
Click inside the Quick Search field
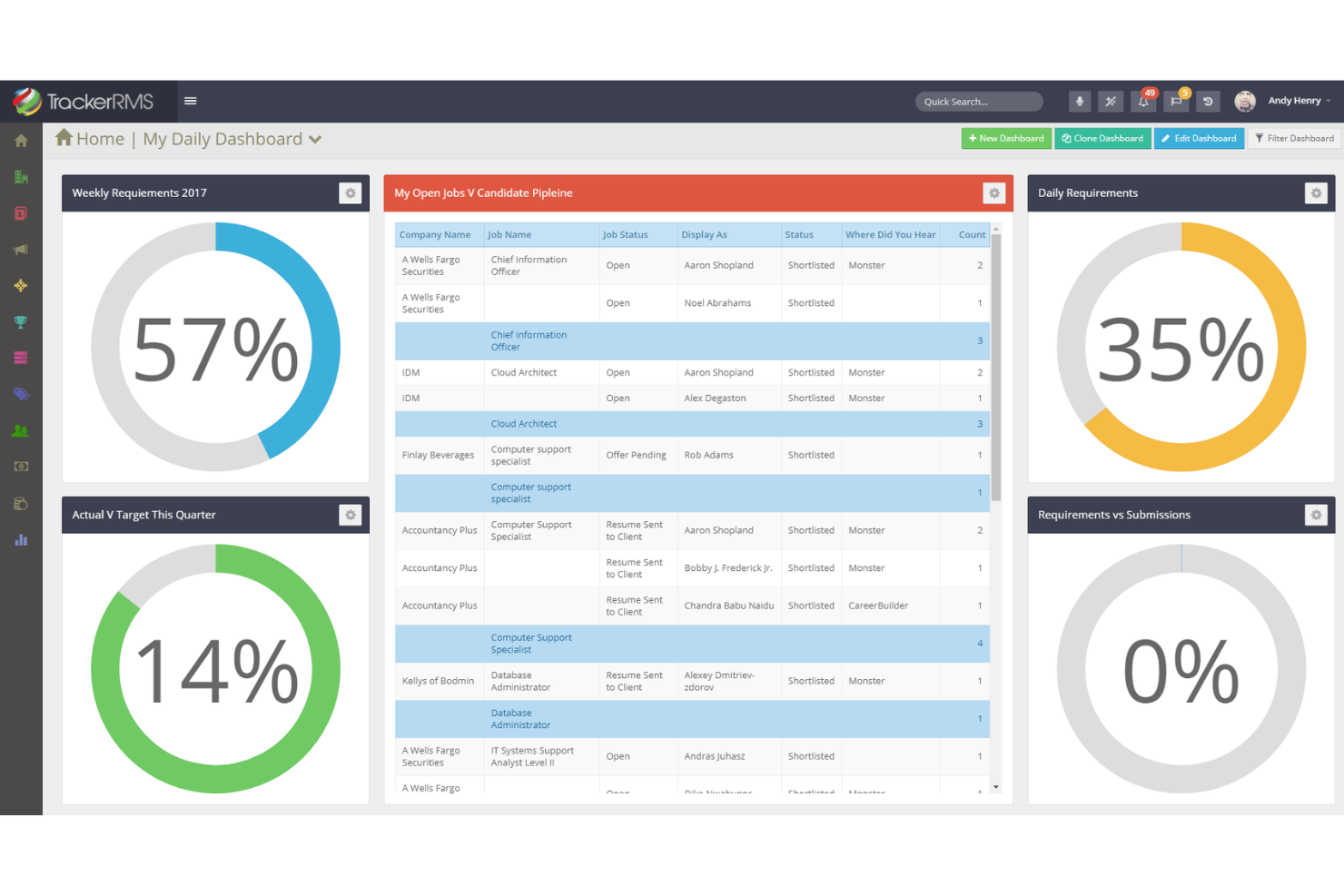[979, 101]
